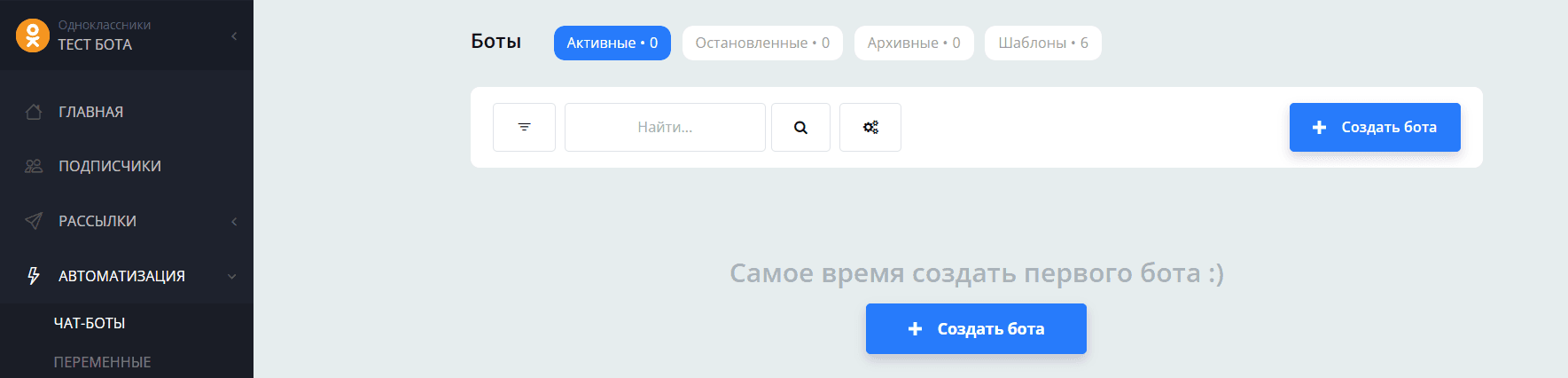Screen dimensions: 1568x378
Task: Click the magnifying glass search button
Action: 800,127
